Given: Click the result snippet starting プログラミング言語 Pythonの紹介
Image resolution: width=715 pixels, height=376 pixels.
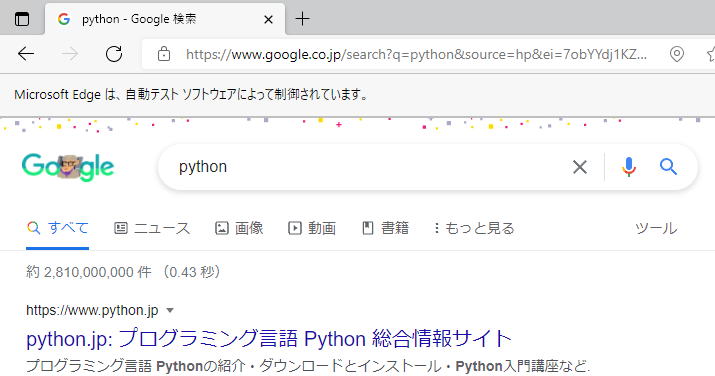Looking at the screenshot, I should click(x=308, y=366).
